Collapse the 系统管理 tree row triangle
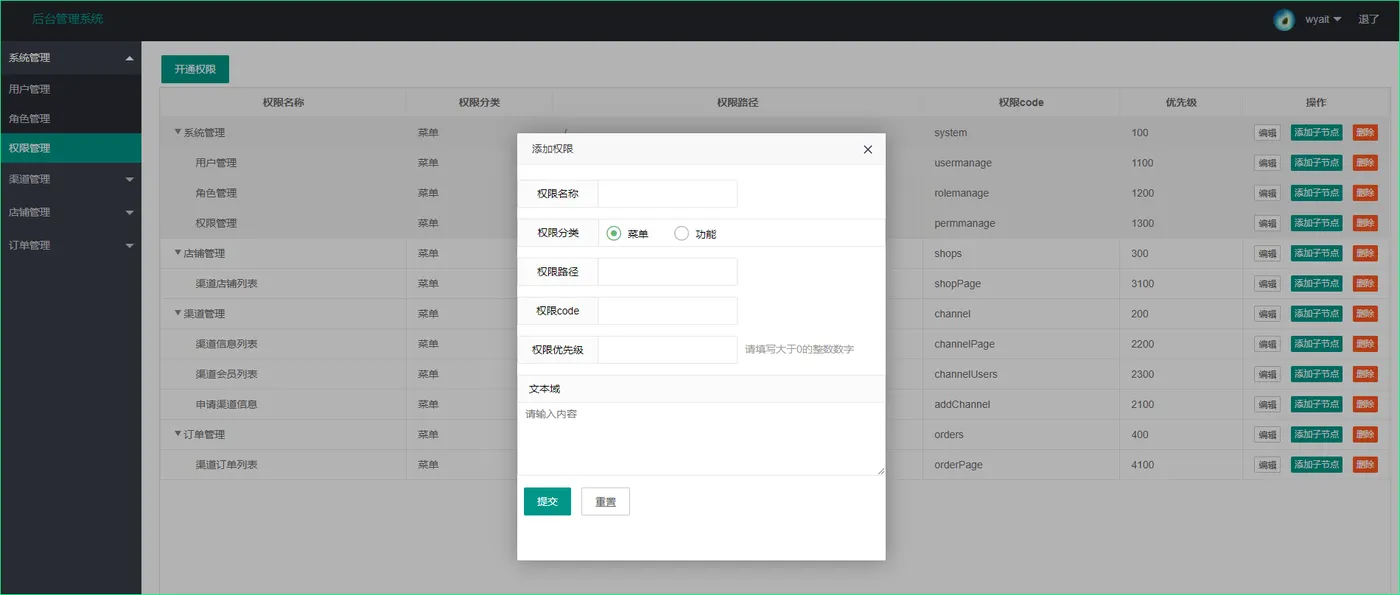This screenshot has height=595, width=1400. coord(178,132)
